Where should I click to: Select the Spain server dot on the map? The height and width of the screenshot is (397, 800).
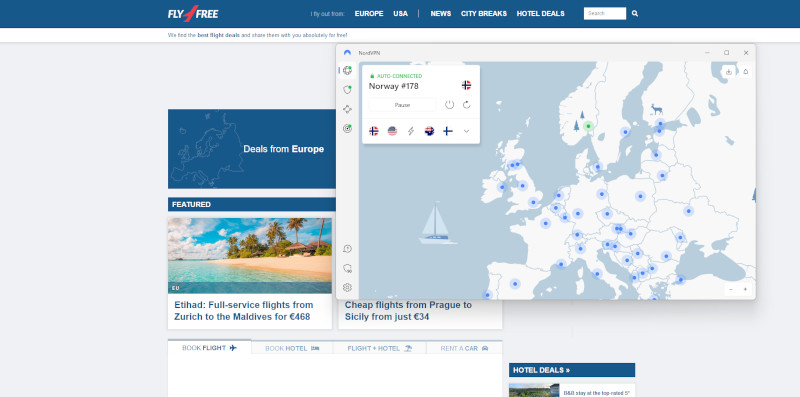point(515,284)
